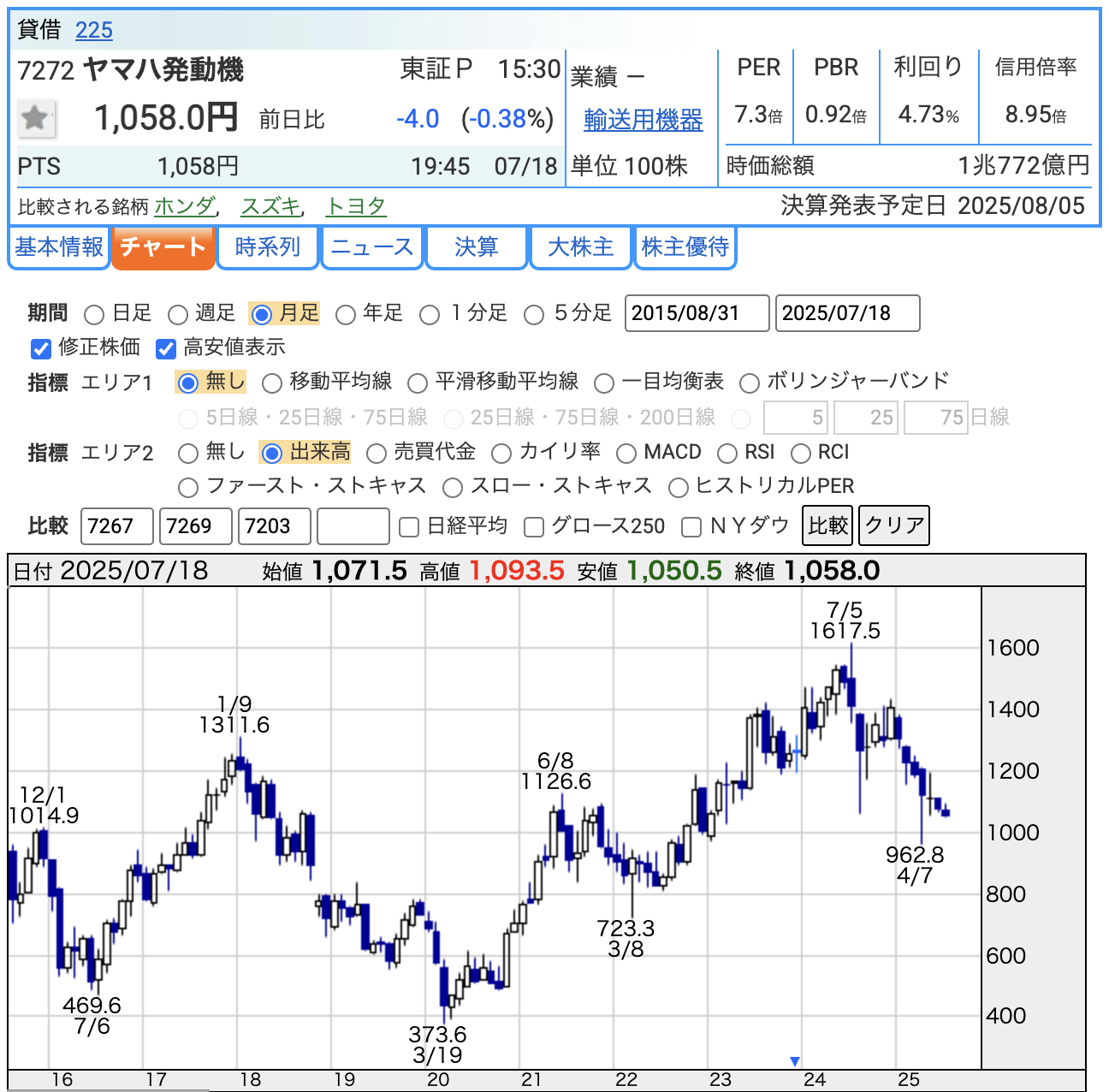Image resolution: width=1109 pixels, height=1092 pixels.
Task: Click the blue triangle marker on chart axis
Action: [794, 1061]
